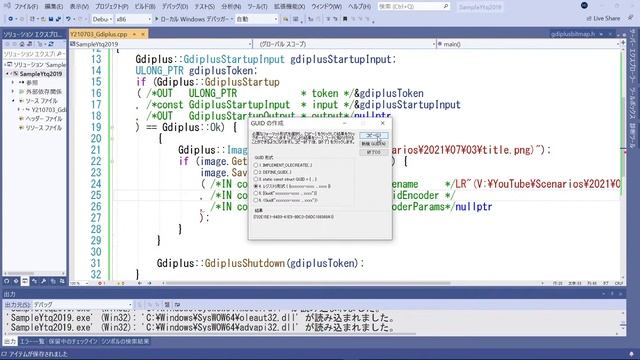
Task: Close the GUID の作成 dialog
Action: 382,123
